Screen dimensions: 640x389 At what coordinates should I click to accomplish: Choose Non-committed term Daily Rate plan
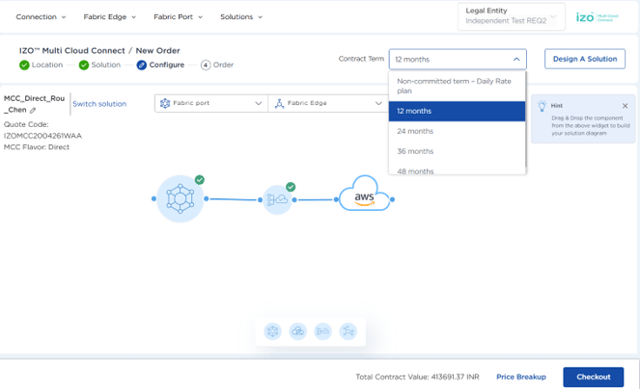point(457,86)
